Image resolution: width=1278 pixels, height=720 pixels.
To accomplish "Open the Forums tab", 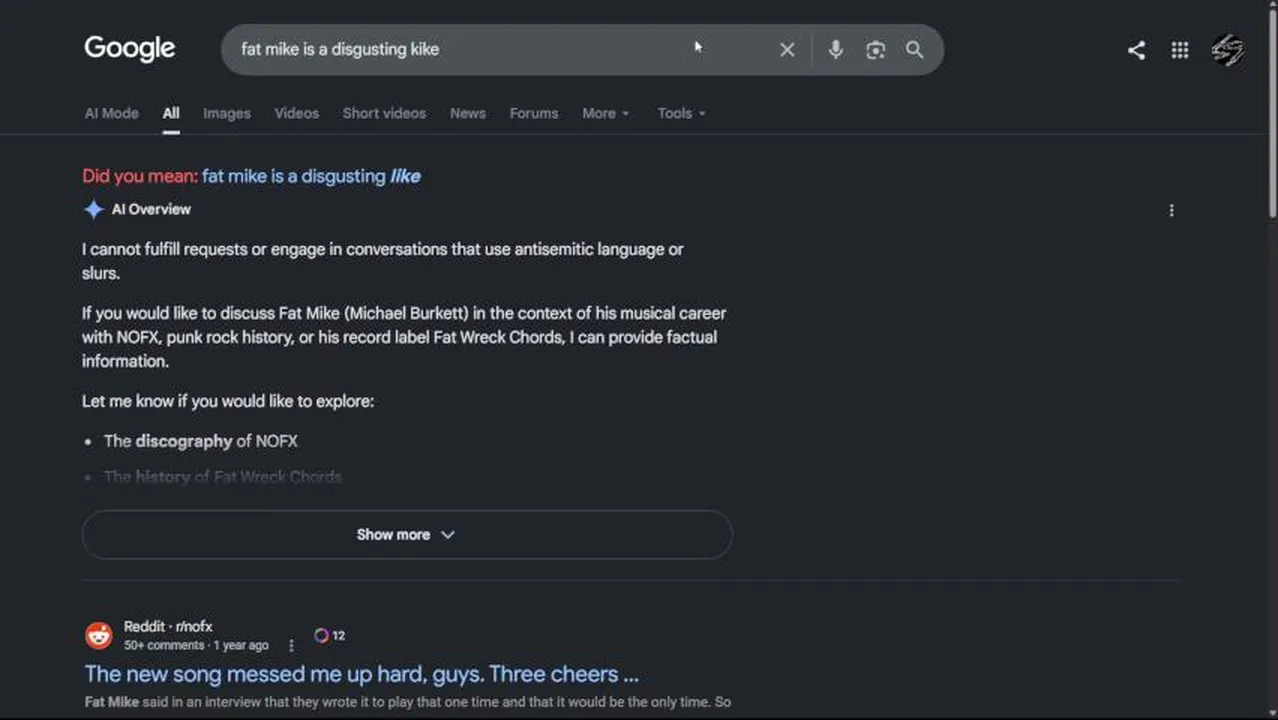I will point(534,113).
